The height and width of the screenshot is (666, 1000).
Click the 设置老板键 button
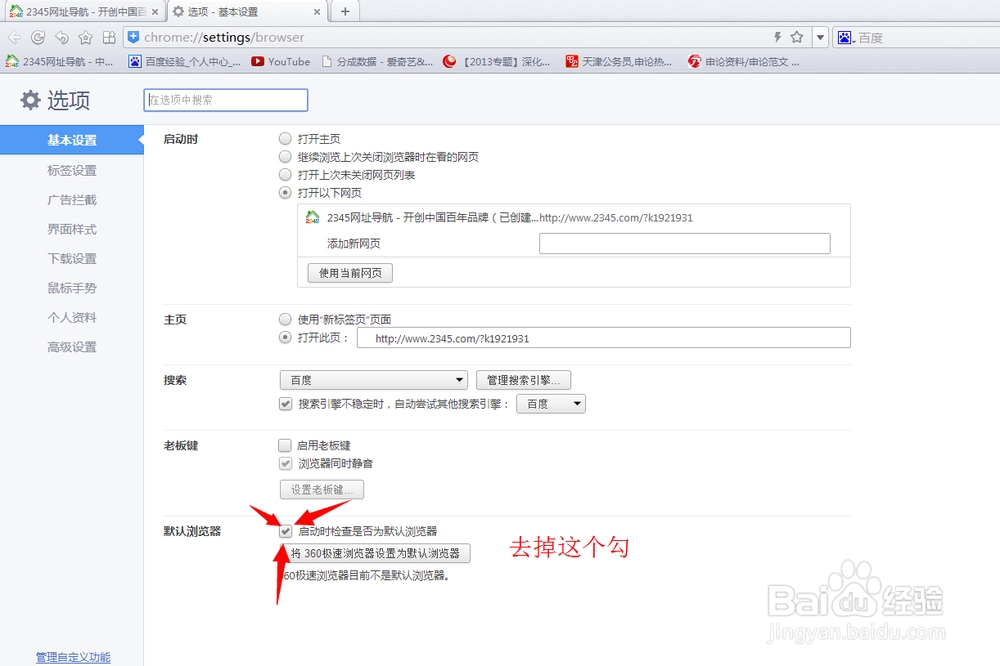pyautogui.click(x=322, y=490)
